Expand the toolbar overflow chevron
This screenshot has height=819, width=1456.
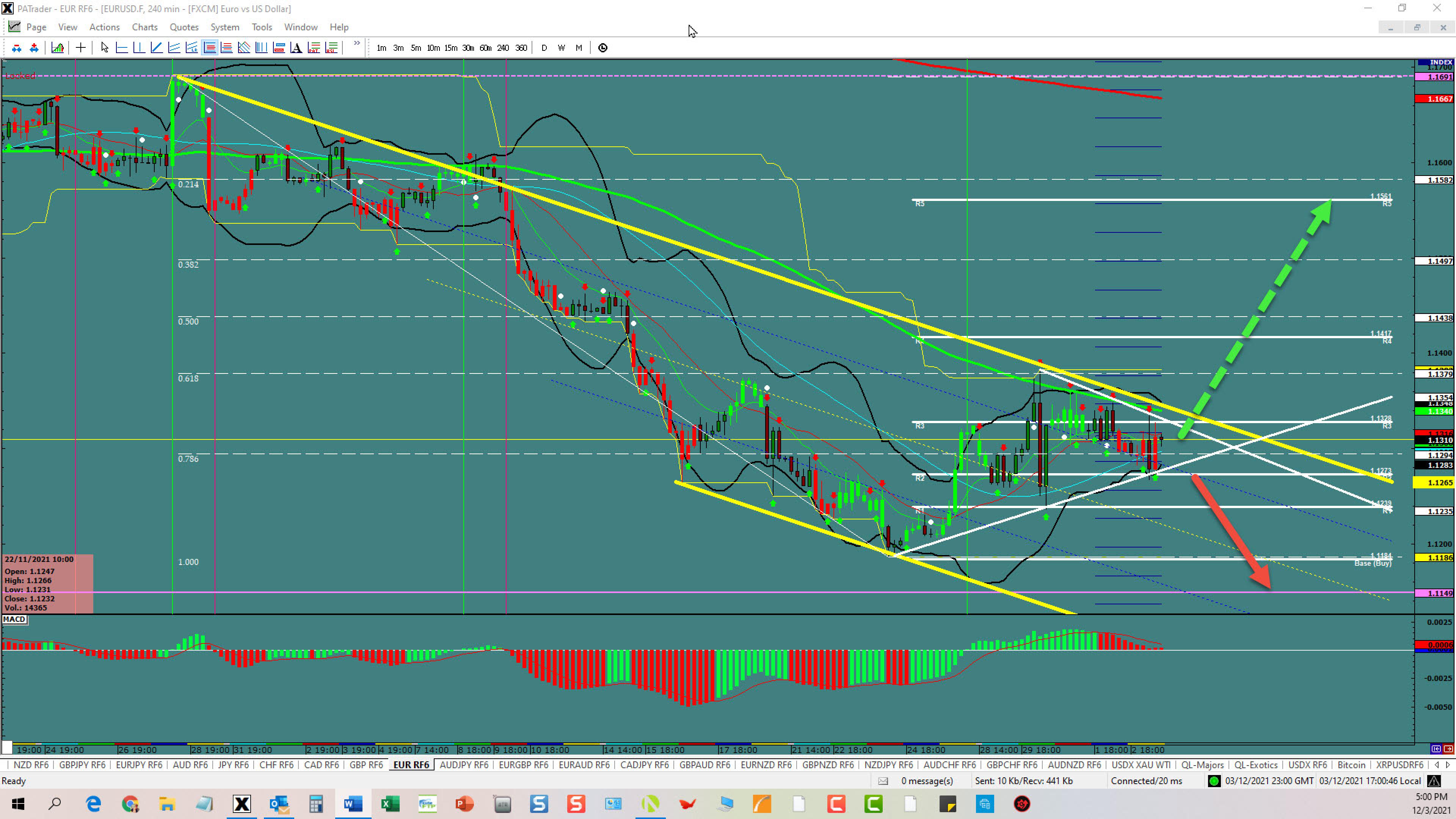[x=357, y=43]
